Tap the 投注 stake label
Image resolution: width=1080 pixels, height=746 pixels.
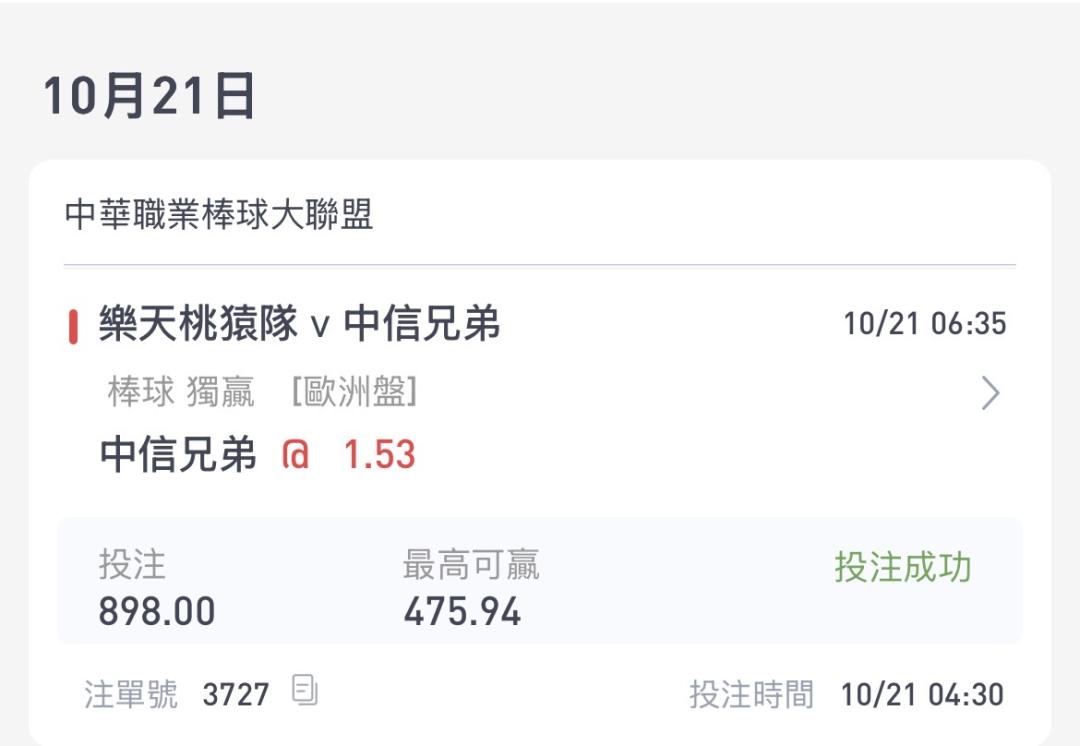point(132,565)
